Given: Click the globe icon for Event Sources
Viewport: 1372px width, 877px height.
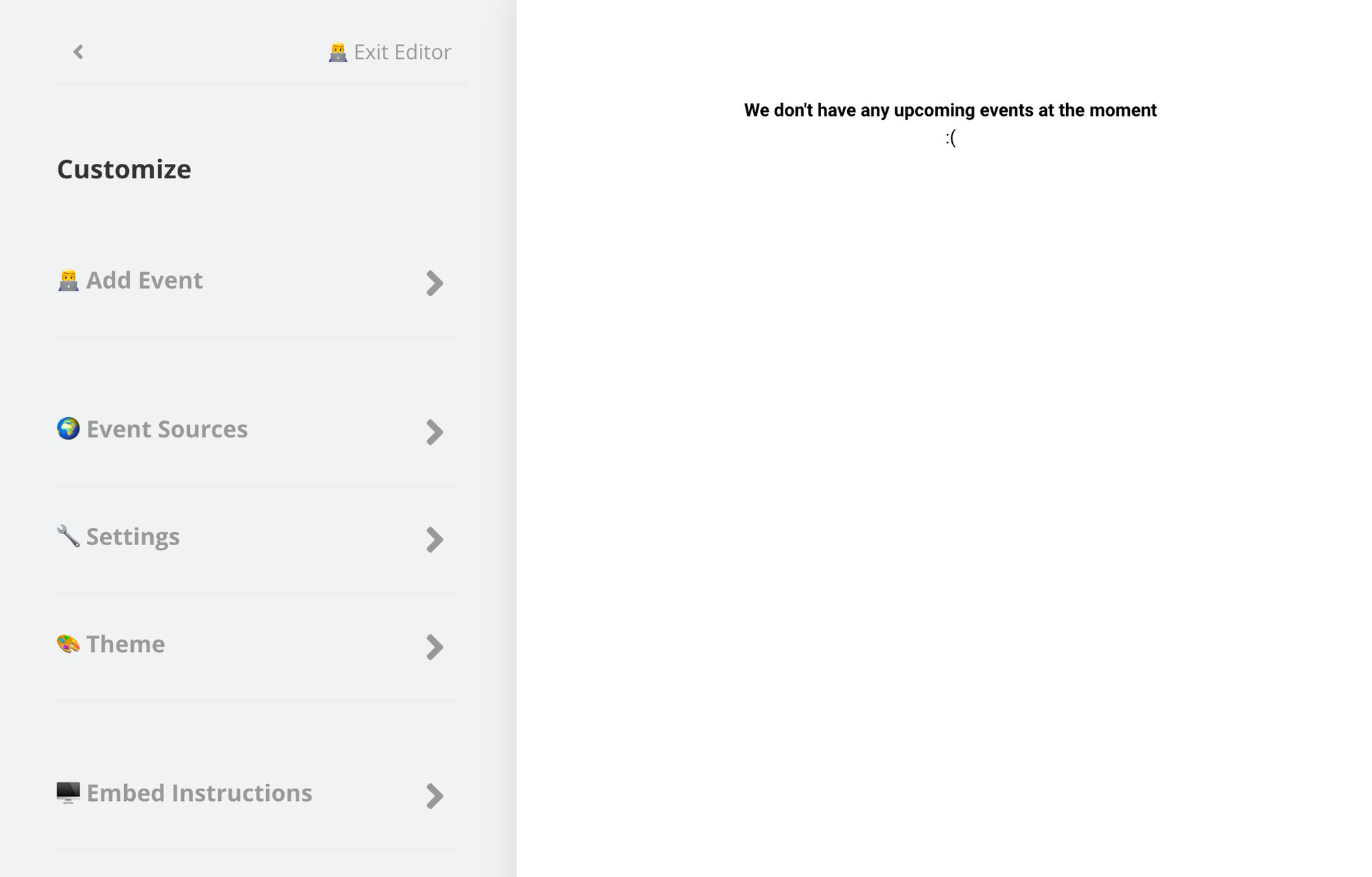Looking at the screenshot, I should coord(67,429).
